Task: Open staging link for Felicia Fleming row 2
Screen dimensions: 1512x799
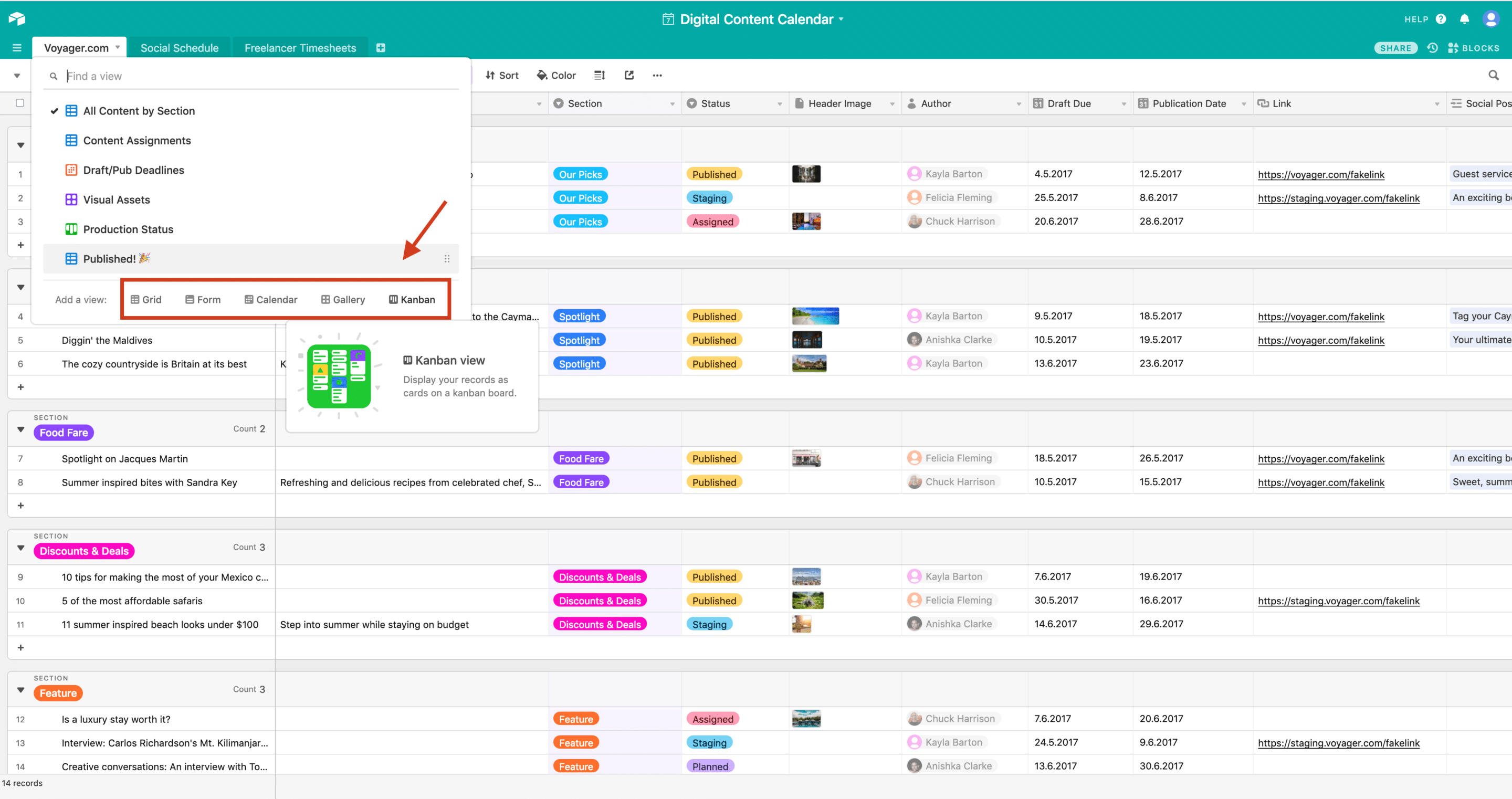Action: pos(1339,198)
